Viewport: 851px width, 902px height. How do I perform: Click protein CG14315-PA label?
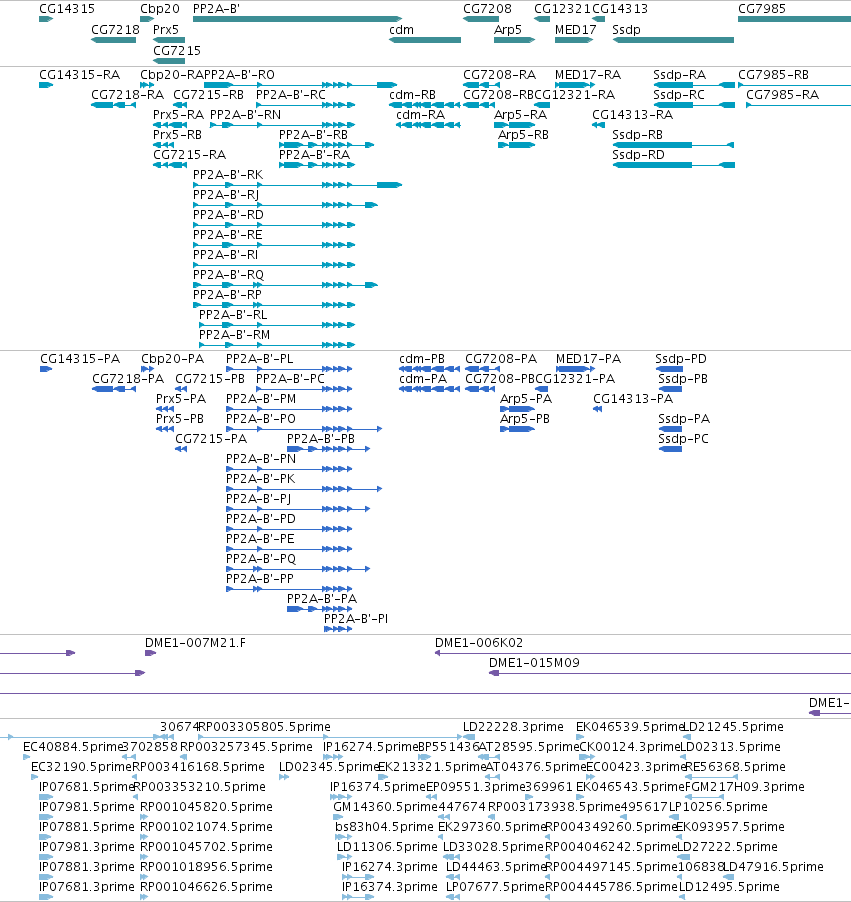click(x=80, y=358)
